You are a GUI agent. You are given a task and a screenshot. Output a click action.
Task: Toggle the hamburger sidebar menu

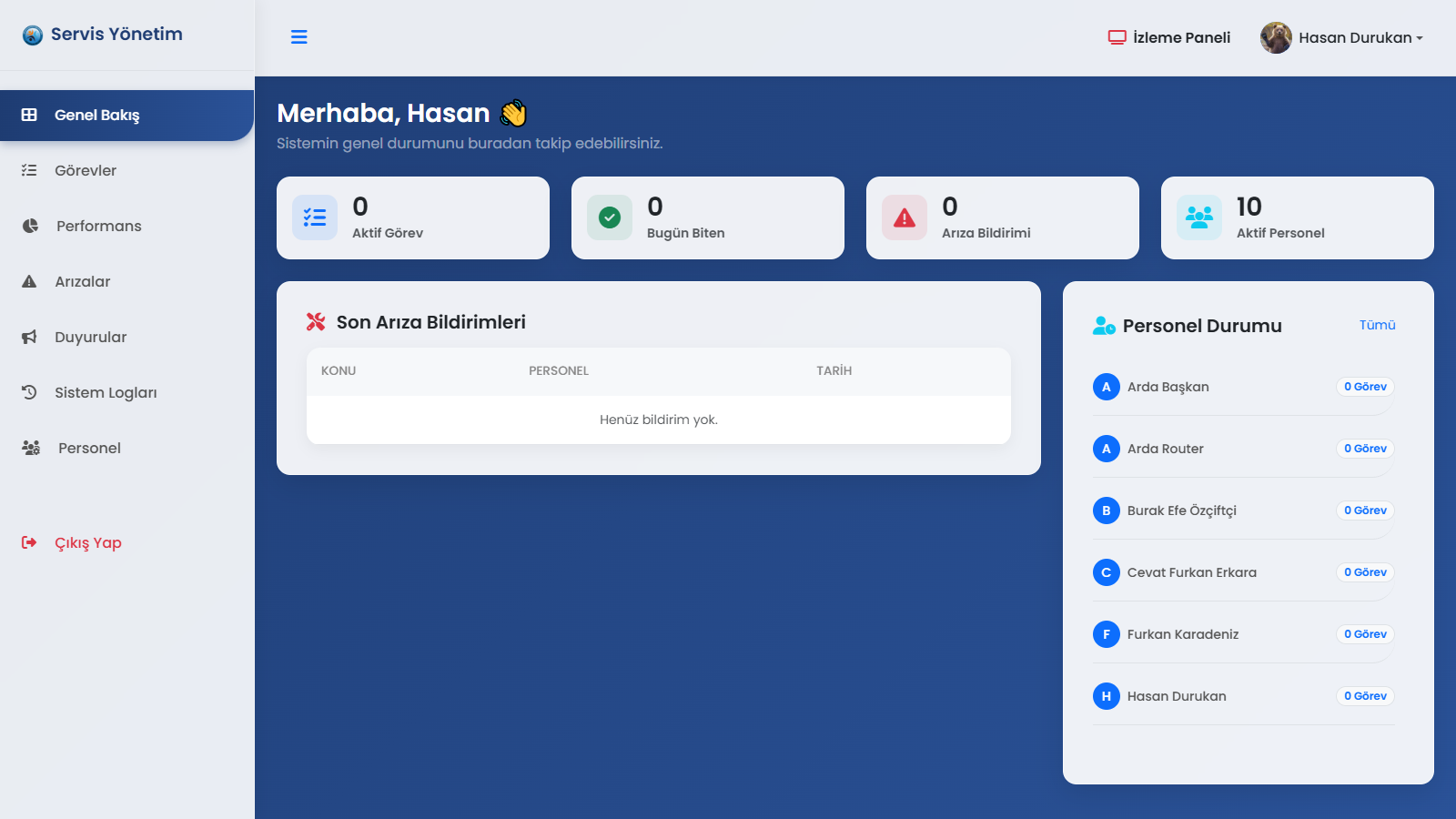click(298, 37)
